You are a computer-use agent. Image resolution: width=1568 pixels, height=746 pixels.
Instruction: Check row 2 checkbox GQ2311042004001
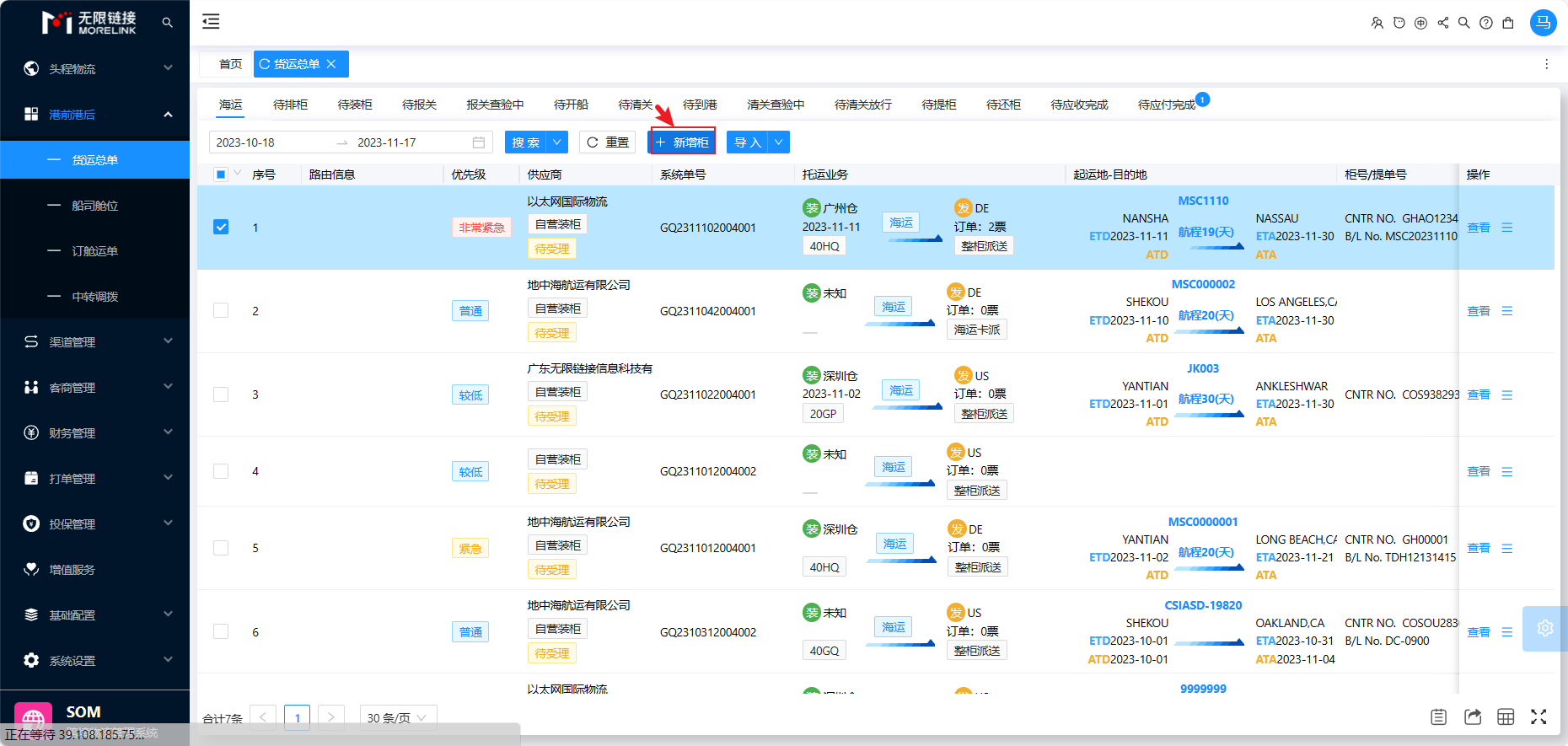(221, 310)
